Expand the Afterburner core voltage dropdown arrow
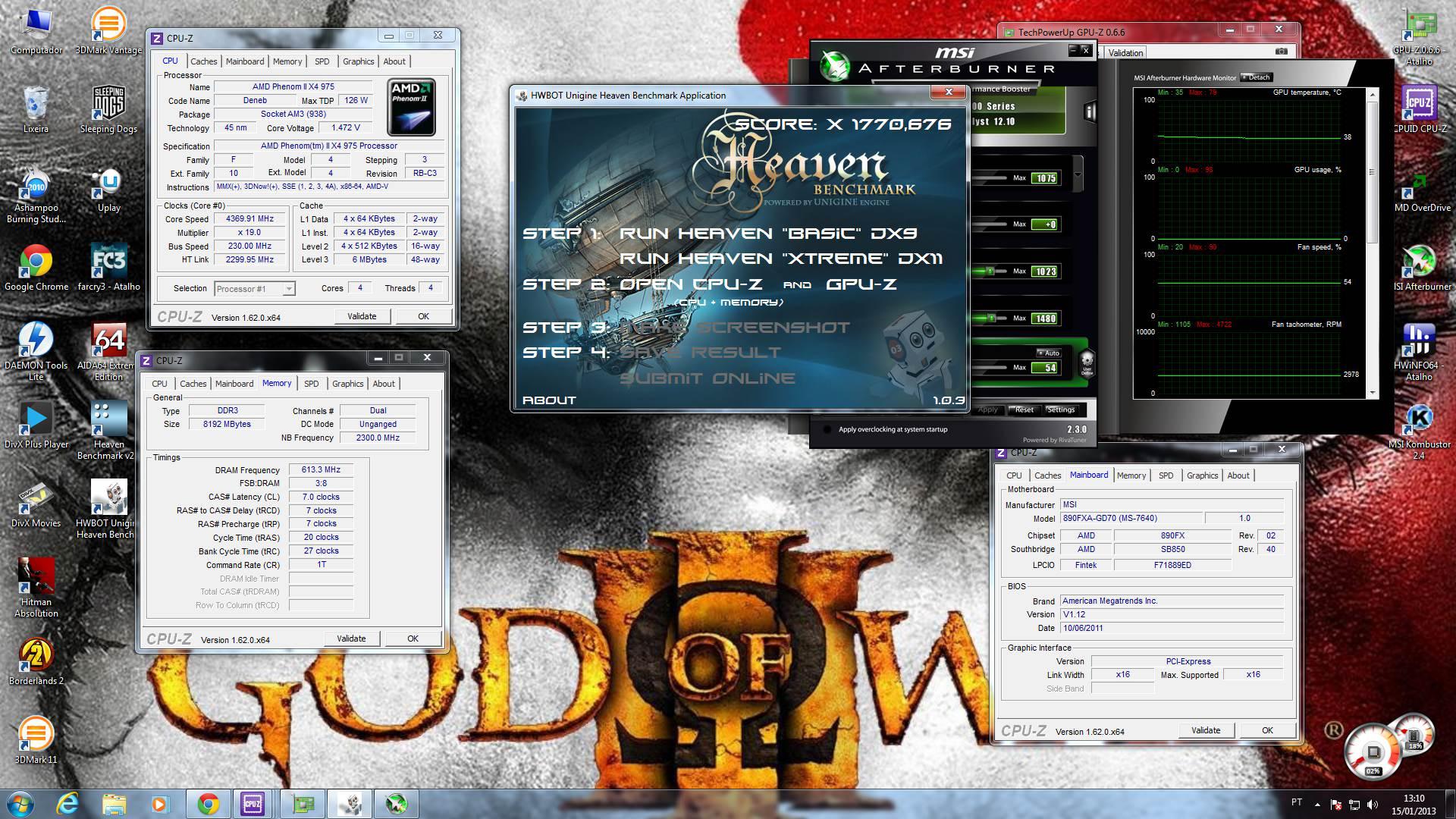The width and height of the screenshot is (1456, 819). (x=1077, y=175)
